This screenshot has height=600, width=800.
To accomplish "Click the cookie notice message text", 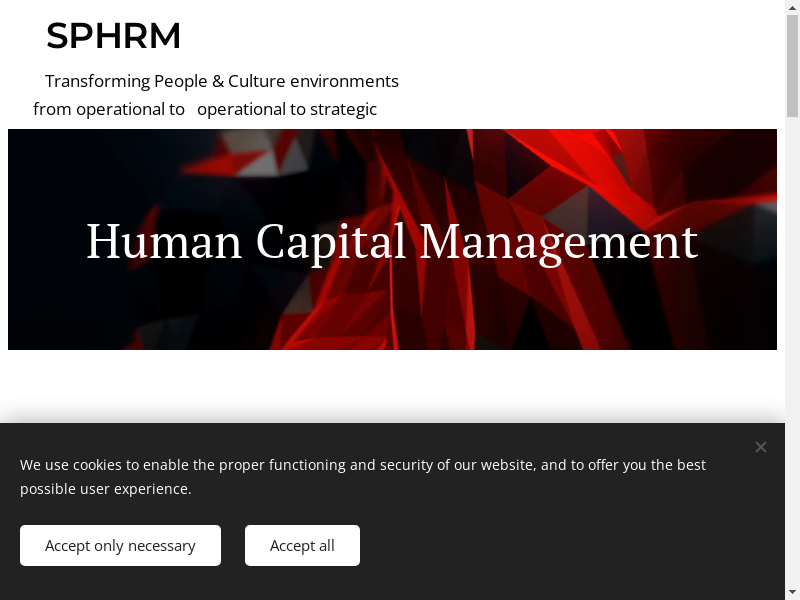I will [363, 477].
